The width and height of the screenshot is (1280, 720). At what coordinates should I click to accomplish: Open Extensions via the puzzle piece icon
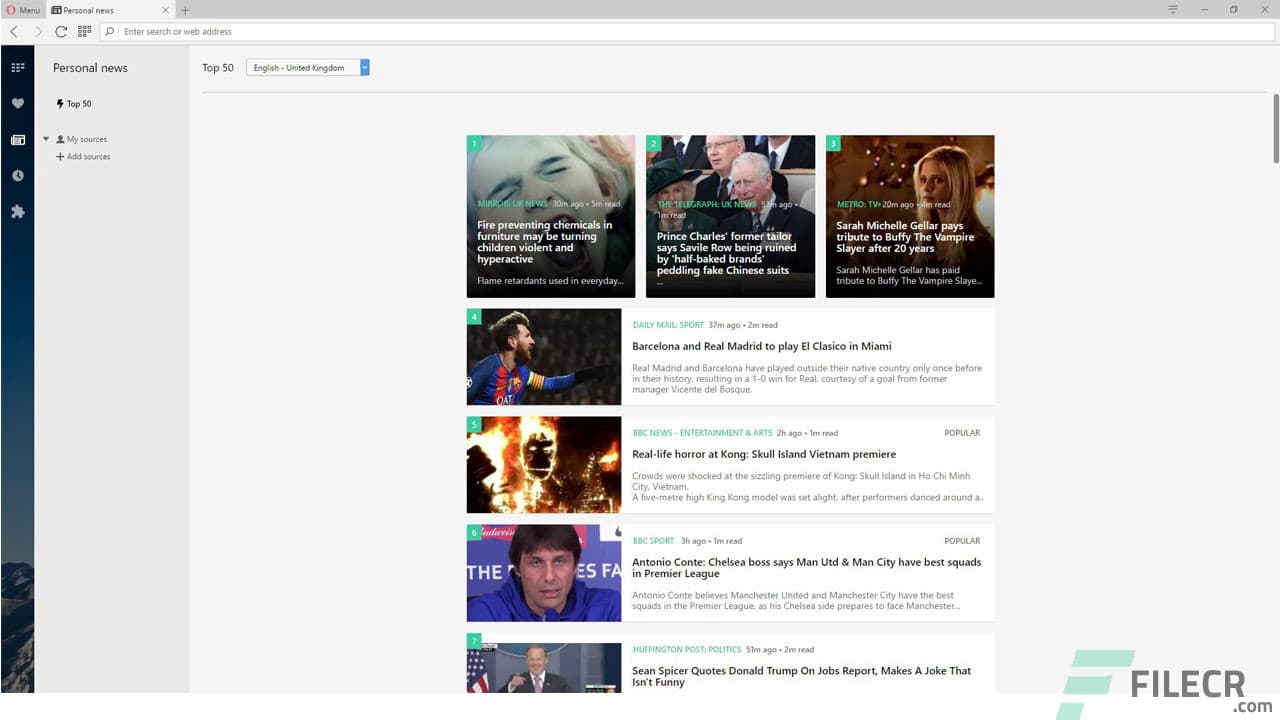(17, 211)
